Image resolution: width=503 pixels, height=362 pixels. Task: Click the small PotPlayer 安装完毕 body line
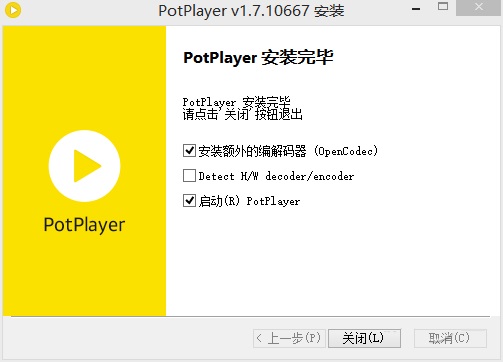coord(237,102)
